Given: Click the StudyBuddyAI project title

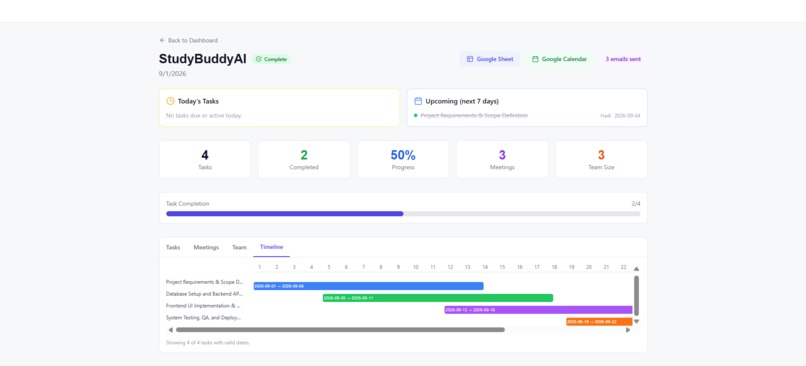Looking at the screenshot, I should (203, 59).
